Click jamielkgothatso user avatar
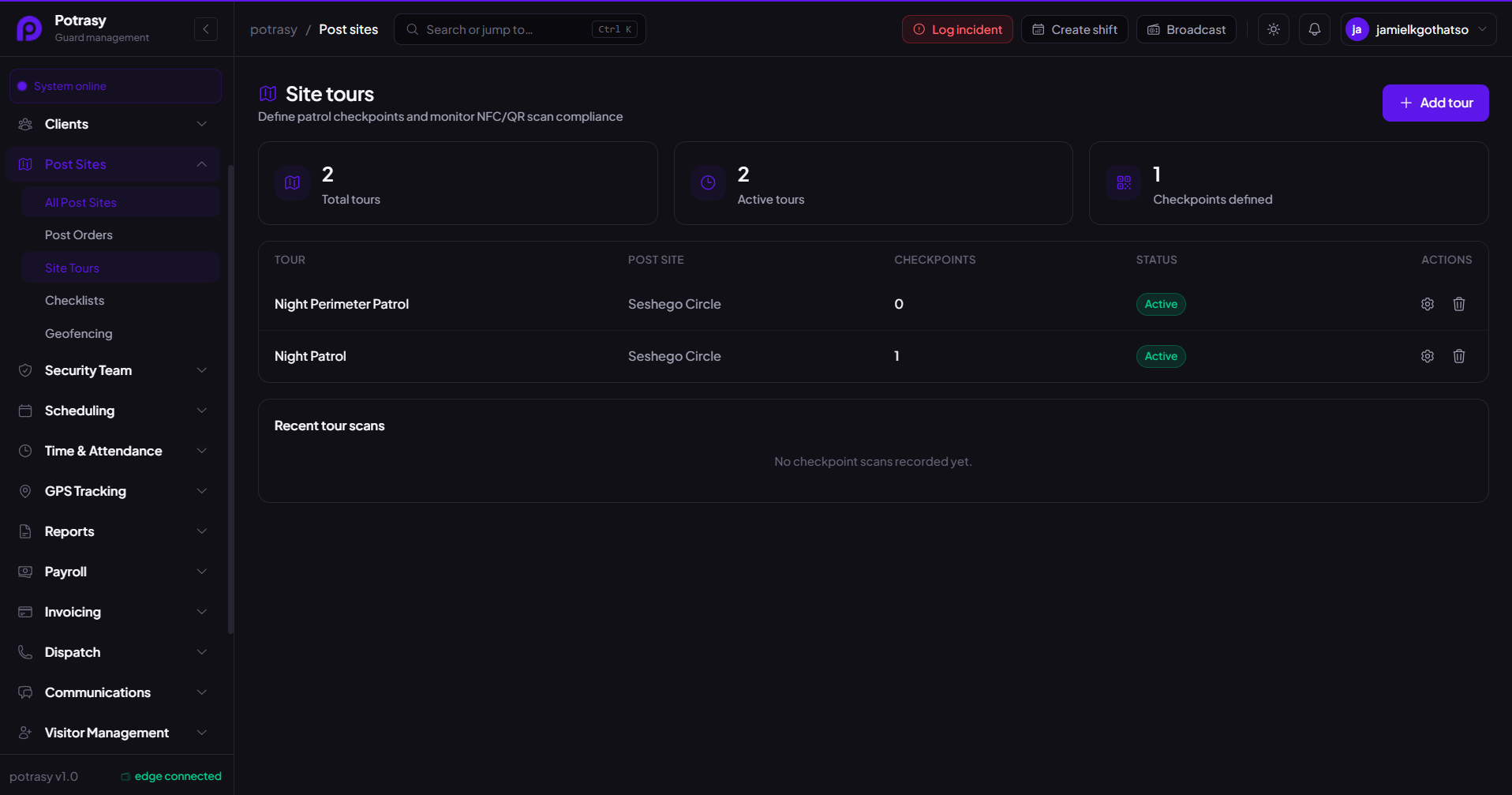1512x795 pixels. tap(1357, 29)
